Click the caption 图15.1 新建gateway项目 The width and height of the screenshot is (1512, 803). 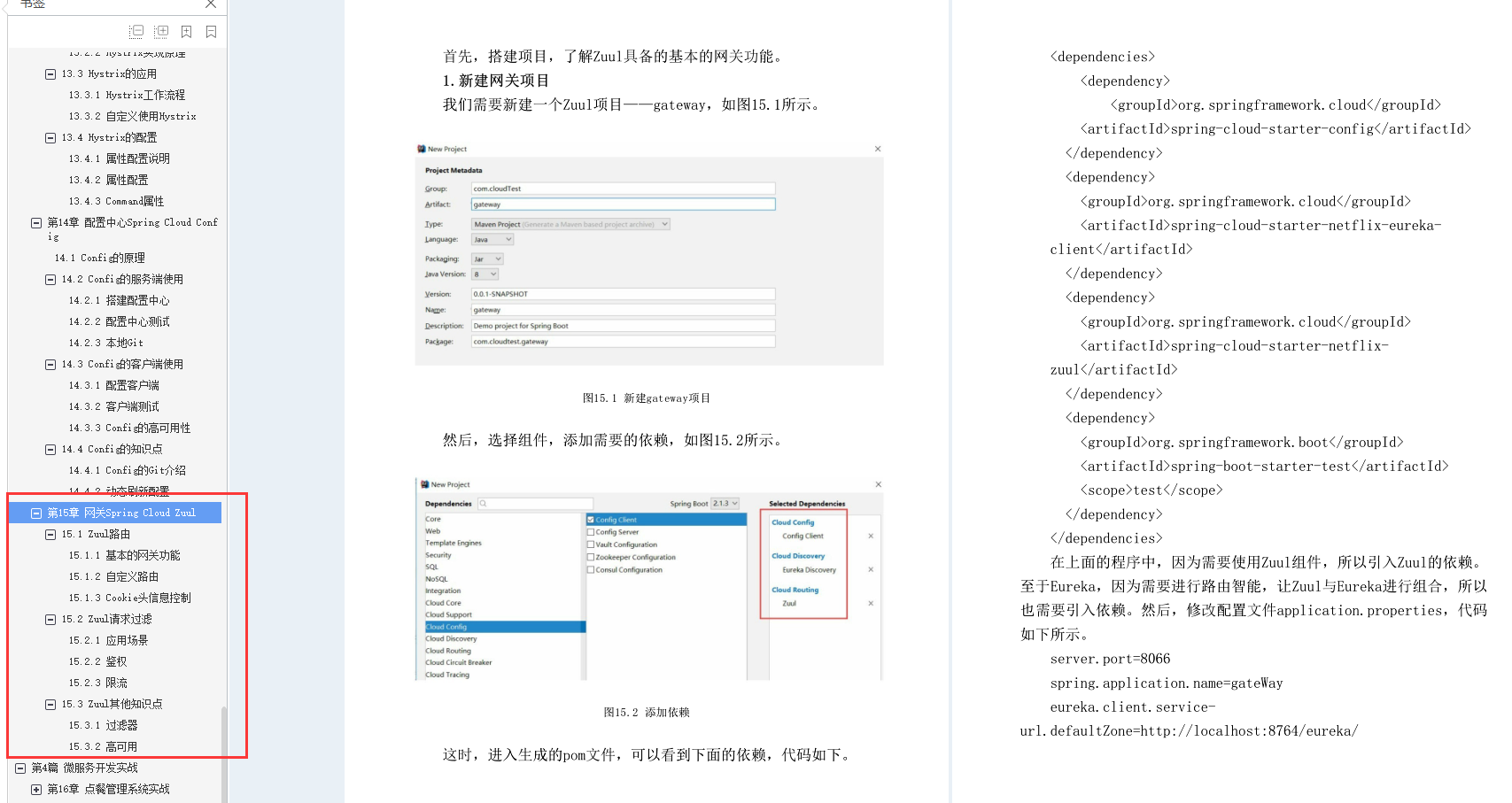point(647,398)
